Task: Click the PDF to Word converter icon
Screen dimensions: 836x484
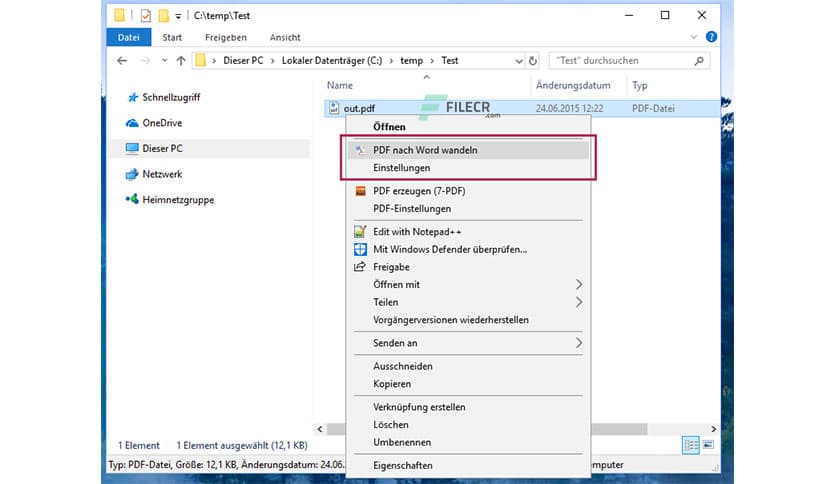Action: [x=360, y=150]
